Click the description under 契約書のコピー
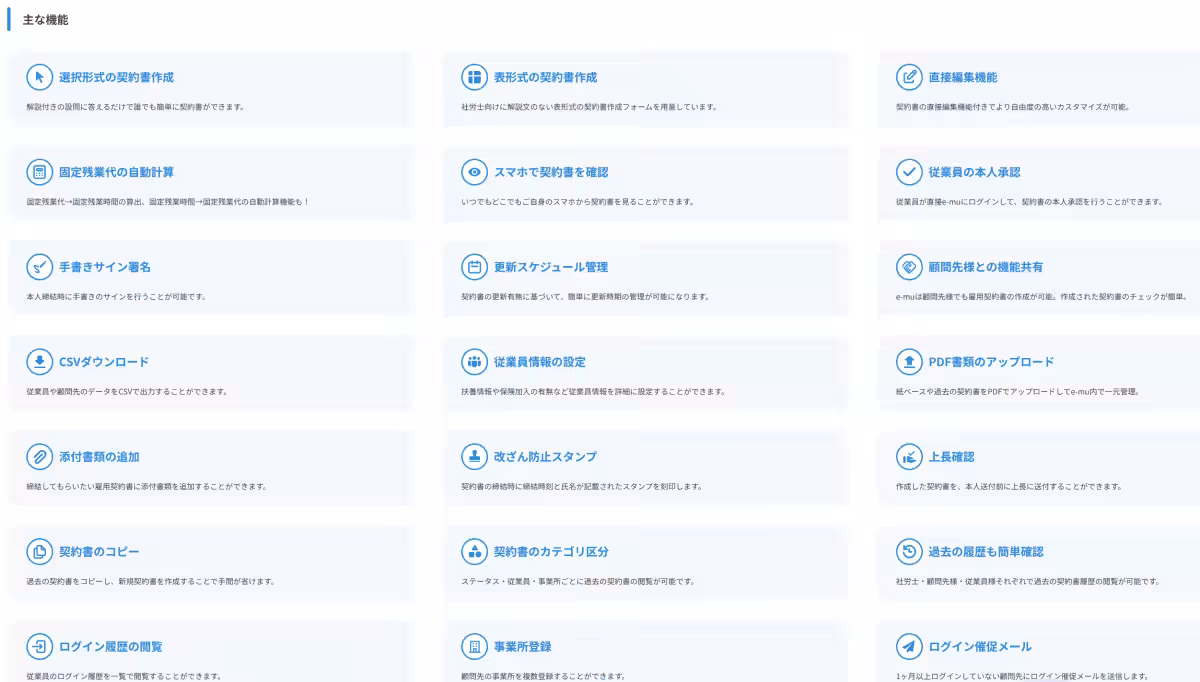1200x682 pixels. point(151,582)
